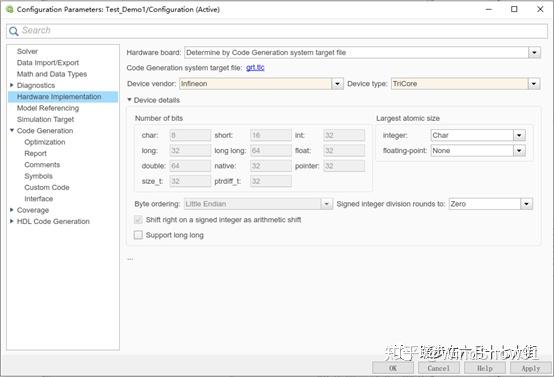Open Largest atomic integer dropdown
The image size is (554, 377).
click(519, 135)
